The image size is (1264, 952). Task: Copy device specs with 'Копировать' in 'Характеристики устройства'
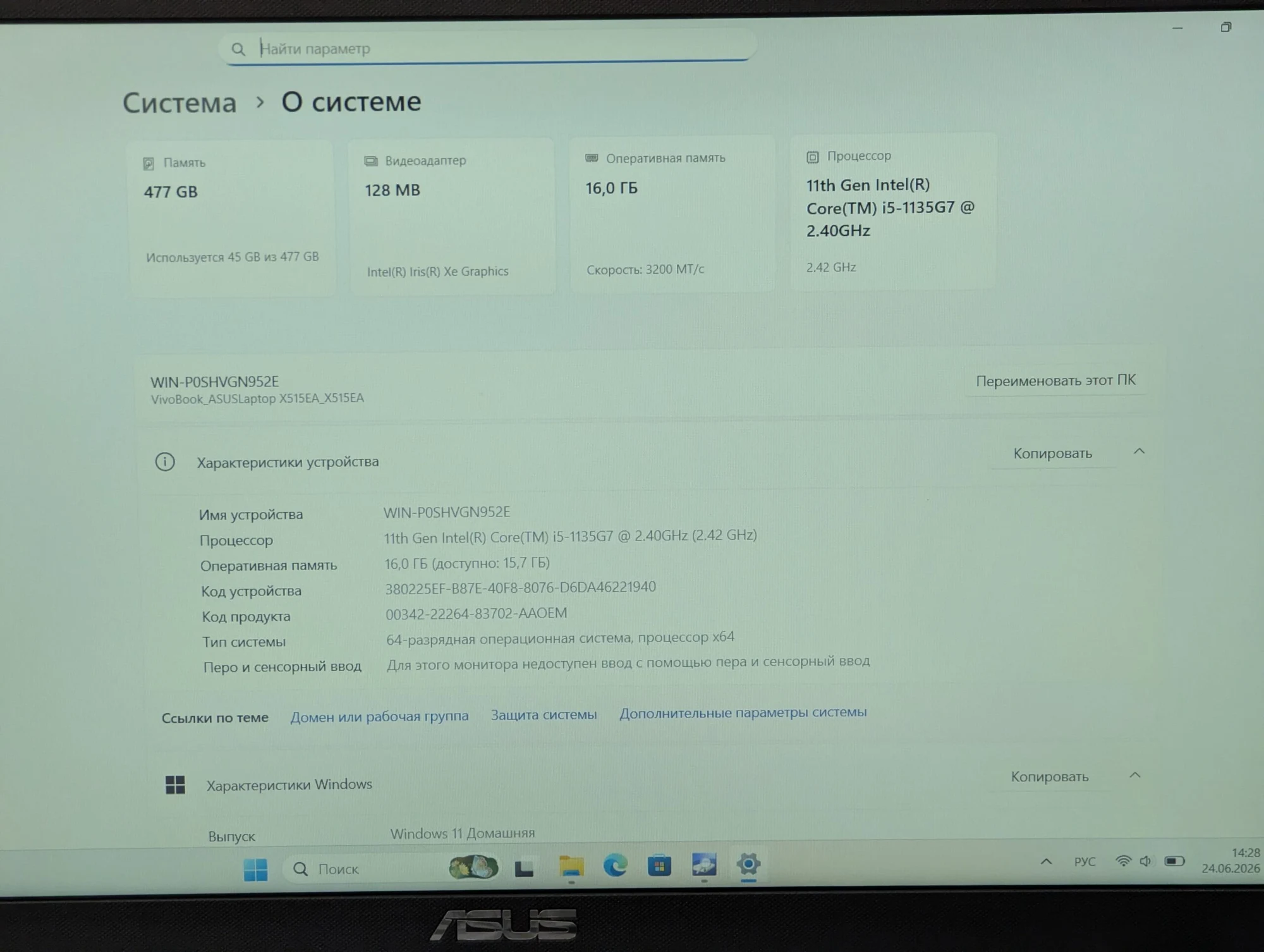pos(1052,453)
